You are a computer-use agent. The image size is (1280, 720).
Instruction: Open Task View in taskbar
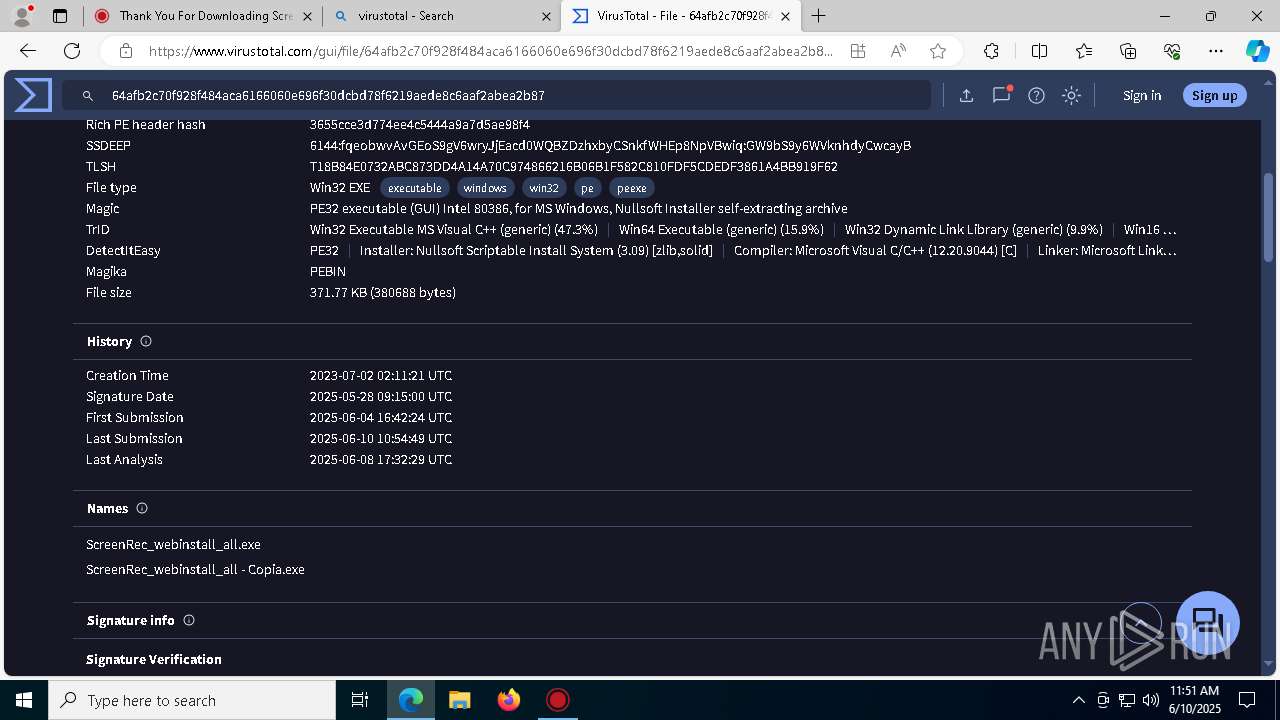pos(360,700)
